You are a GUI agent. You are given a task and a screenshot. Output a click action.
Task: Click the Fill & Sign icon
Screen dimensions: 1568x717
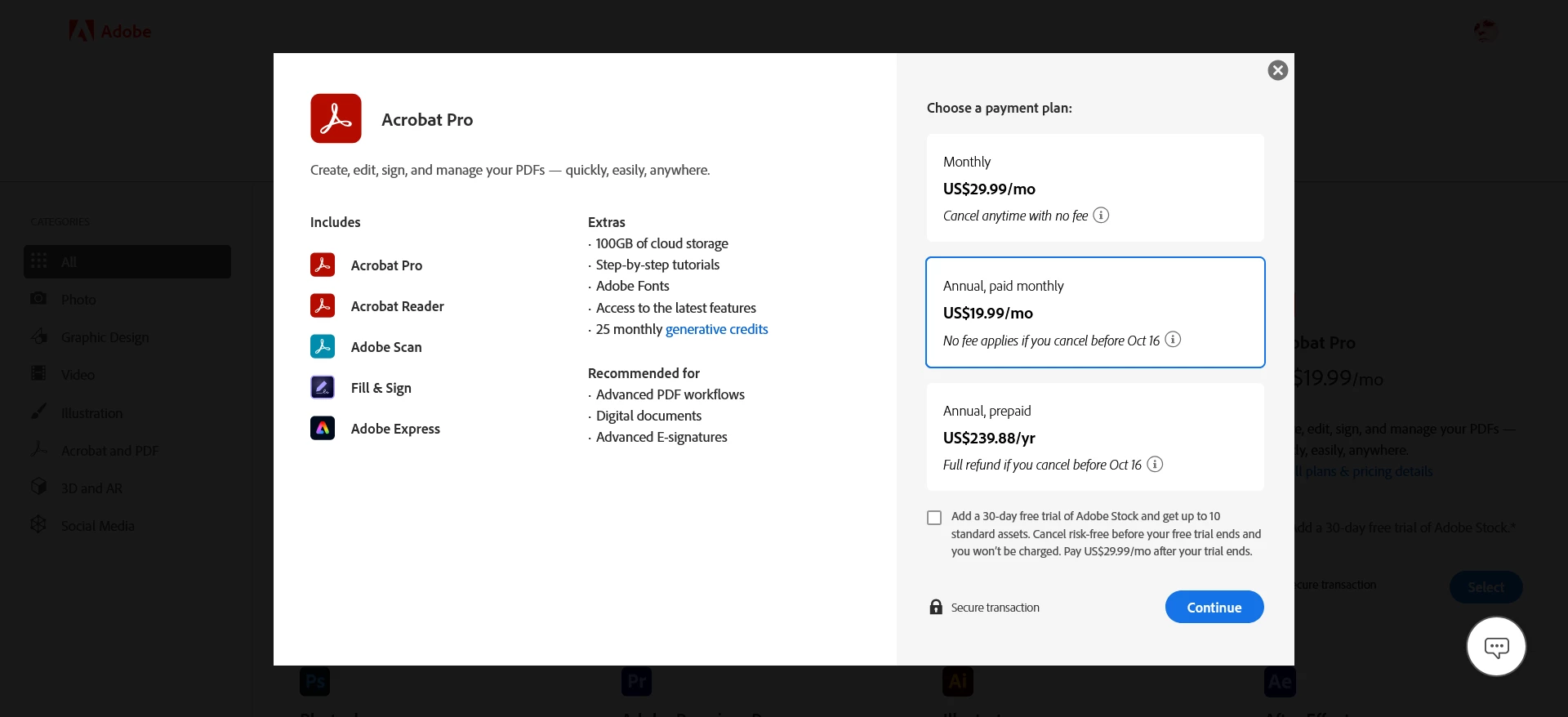(323, 387)
